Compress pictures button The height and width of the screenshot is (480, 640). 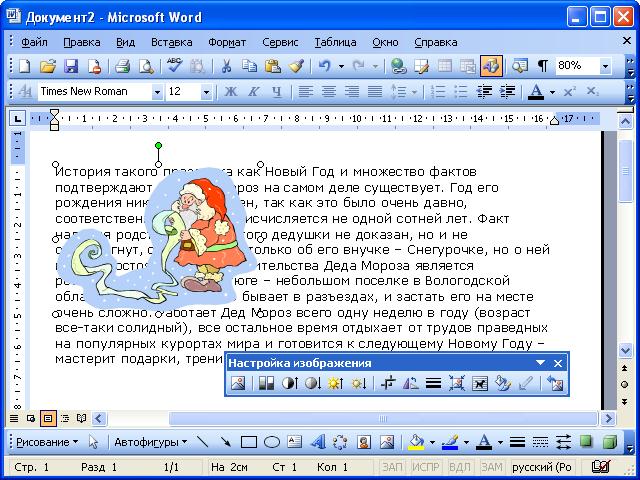[x=457, y=383]
